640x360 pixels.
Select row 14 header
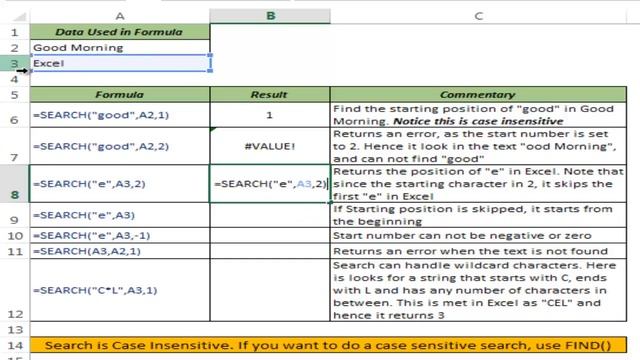(15, 345)
